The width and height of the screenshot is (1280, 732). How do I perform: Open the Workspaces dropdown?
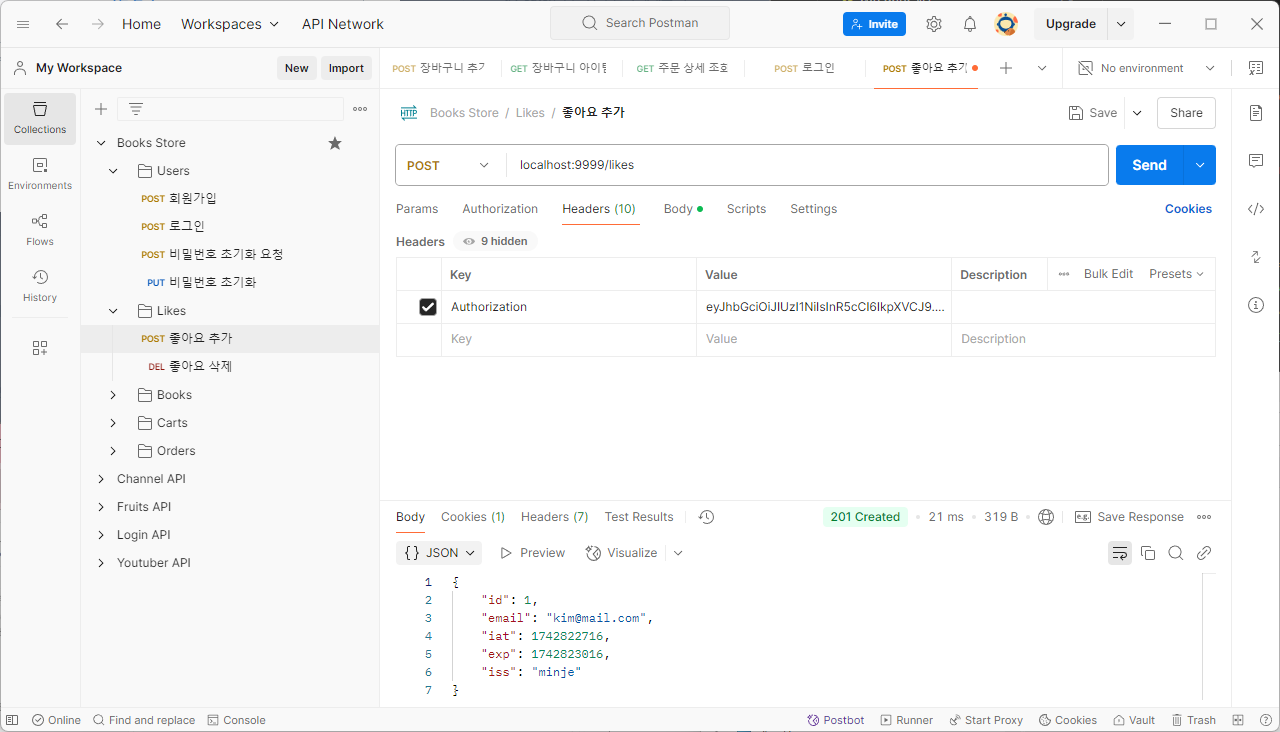pos(230,24)
